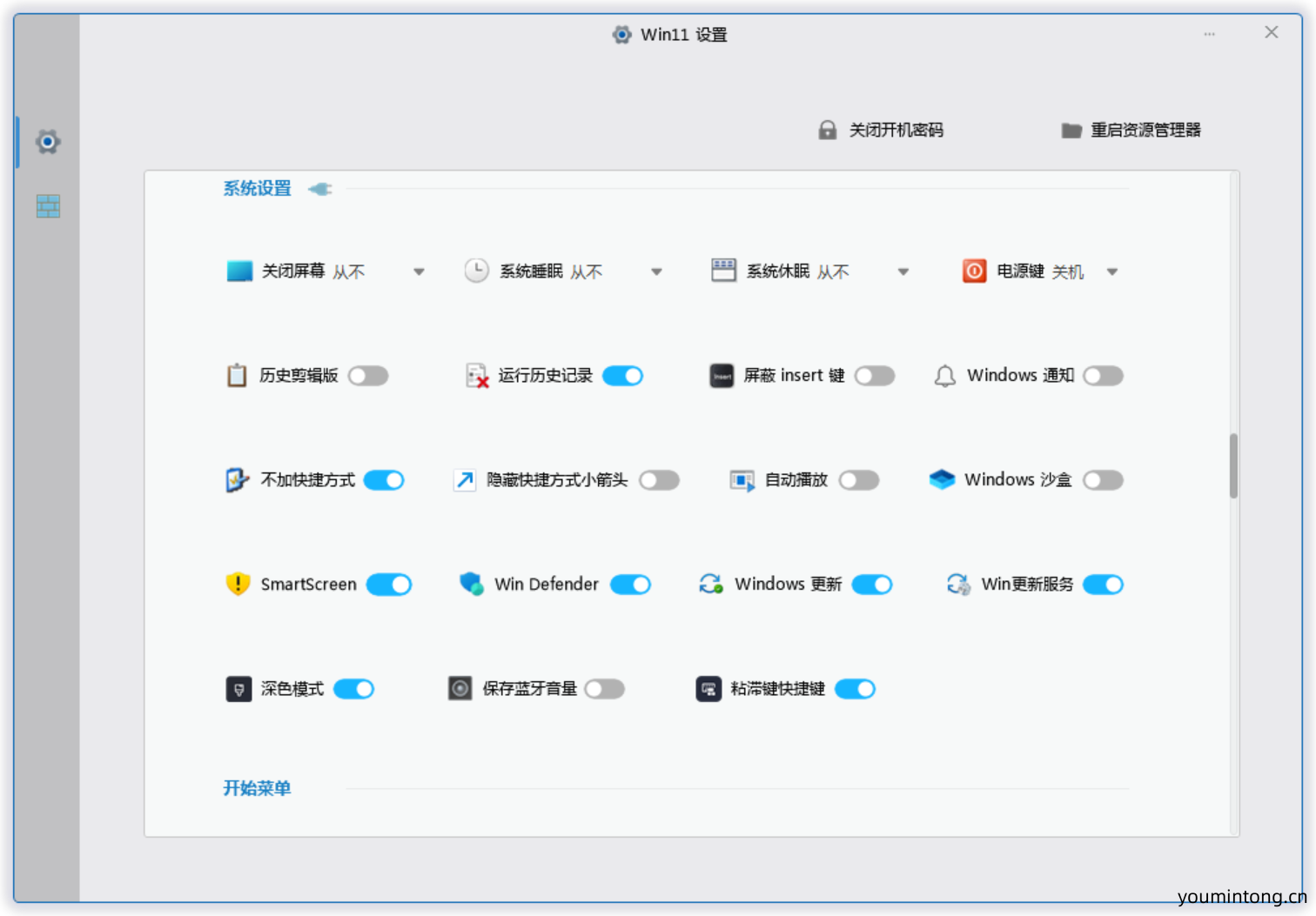Image resolution: width=1316 pixels, height=916 pixels.
Task: Click the 历史剪辑版 clipboard icon
Action: [237, 375]
